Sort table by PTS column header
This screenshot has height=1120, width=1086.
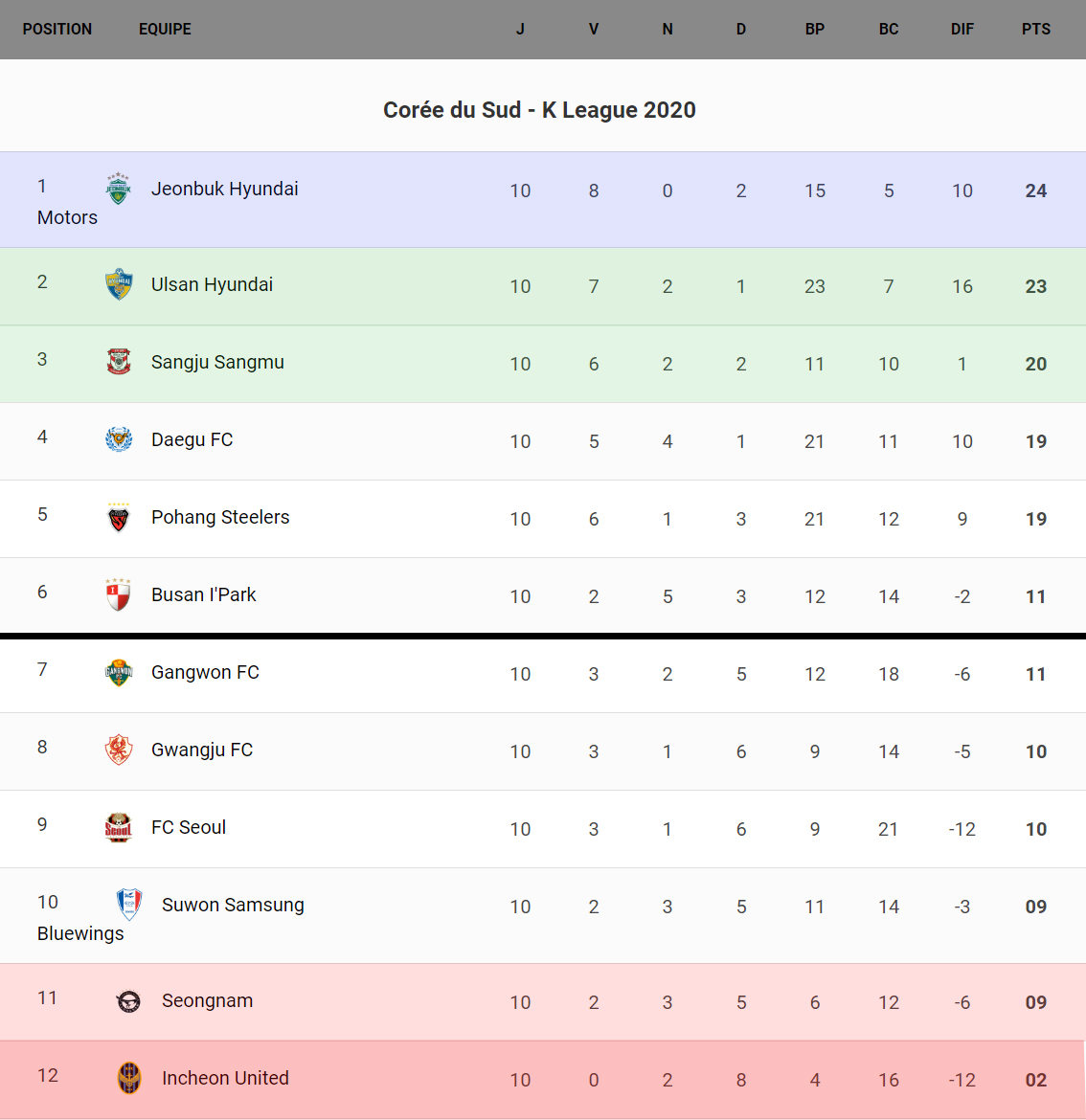1035,29
